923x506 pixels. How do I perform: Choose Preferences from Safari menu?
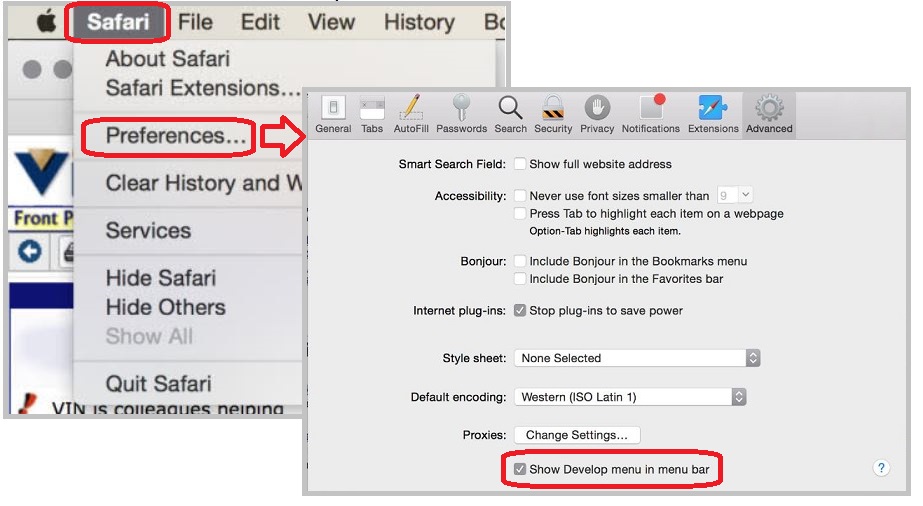click(175, 136)
